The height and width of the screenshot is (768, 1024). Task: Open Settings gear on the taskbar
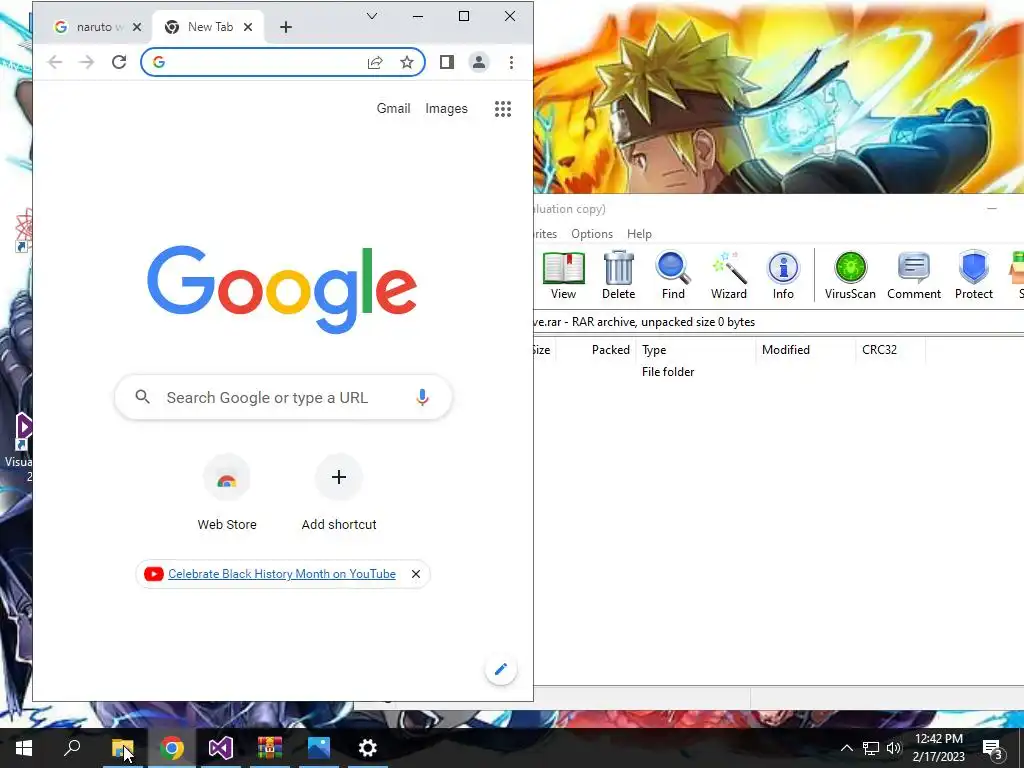tap(368, 748)
